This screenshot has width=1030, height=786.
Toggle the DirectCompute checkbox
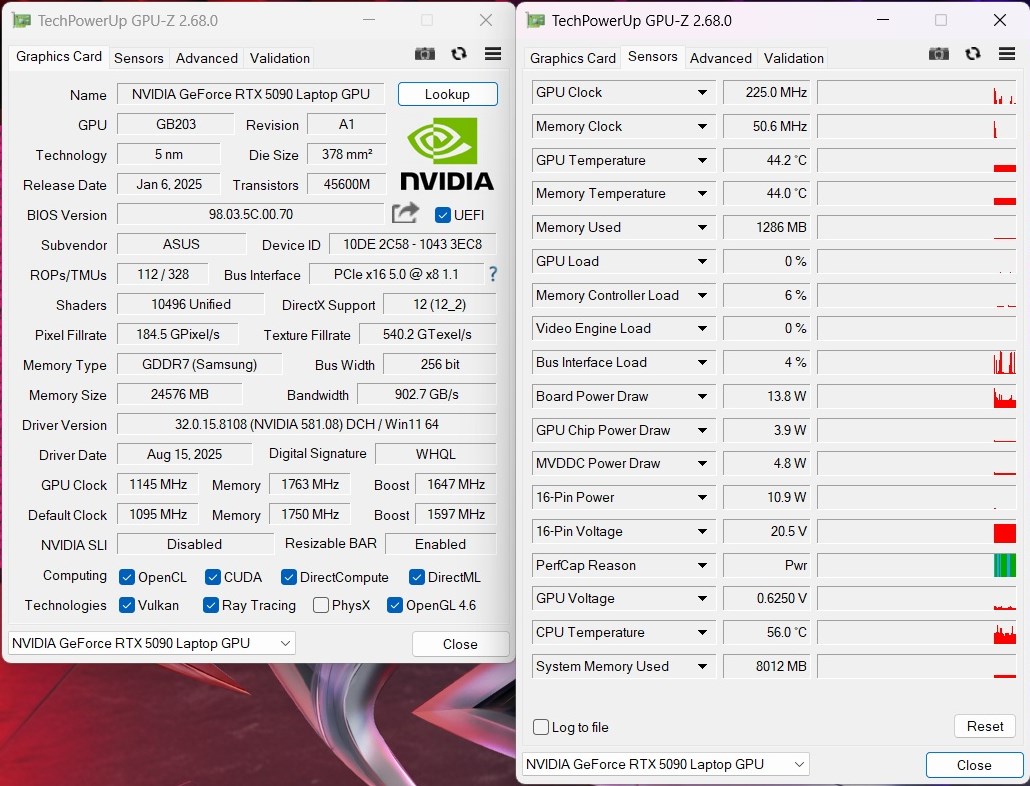[288, 577]
